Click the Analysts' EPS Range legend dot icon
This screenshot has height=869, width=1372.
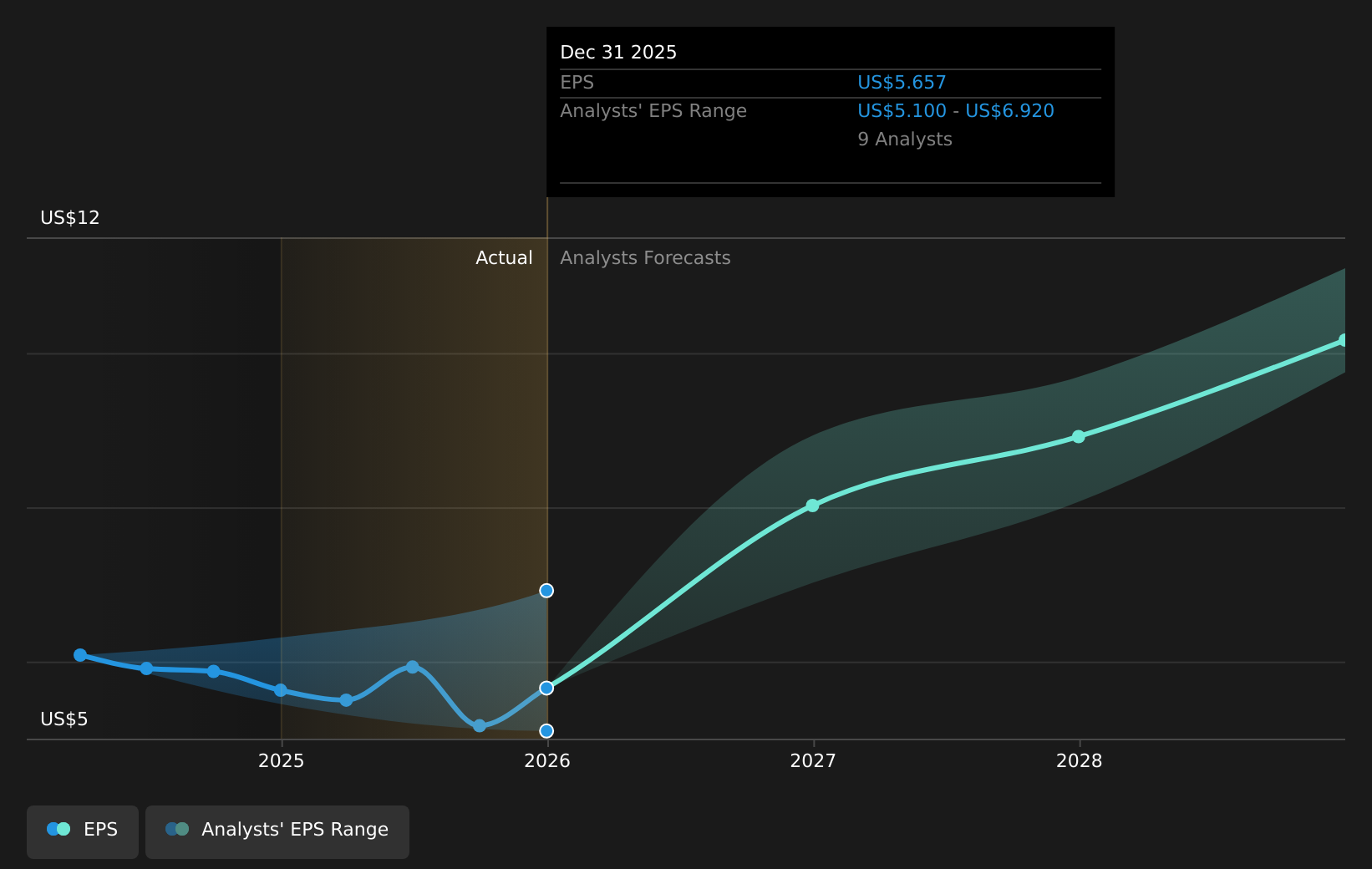click(175, 829)
